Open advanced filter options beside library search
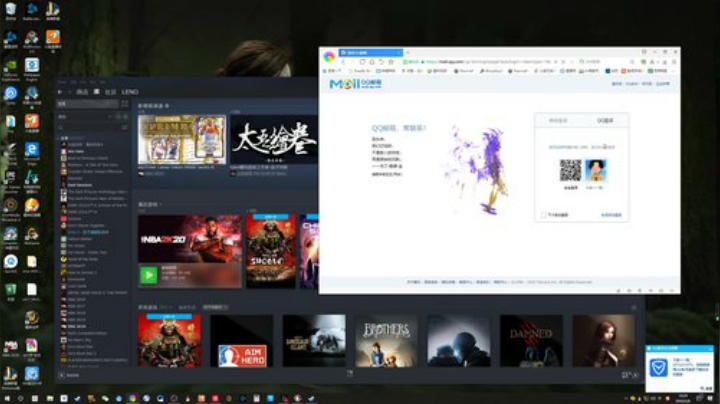Viewport: 720px width, 404px height. coord(124,128)
